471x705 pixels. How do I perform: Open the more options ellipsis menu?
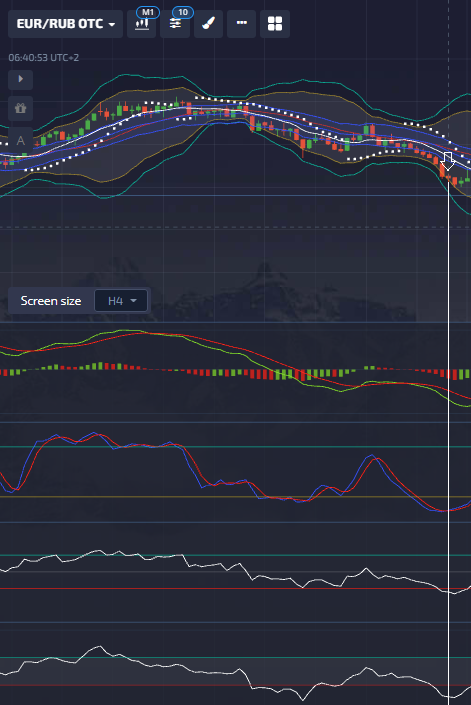click(242, 24)
